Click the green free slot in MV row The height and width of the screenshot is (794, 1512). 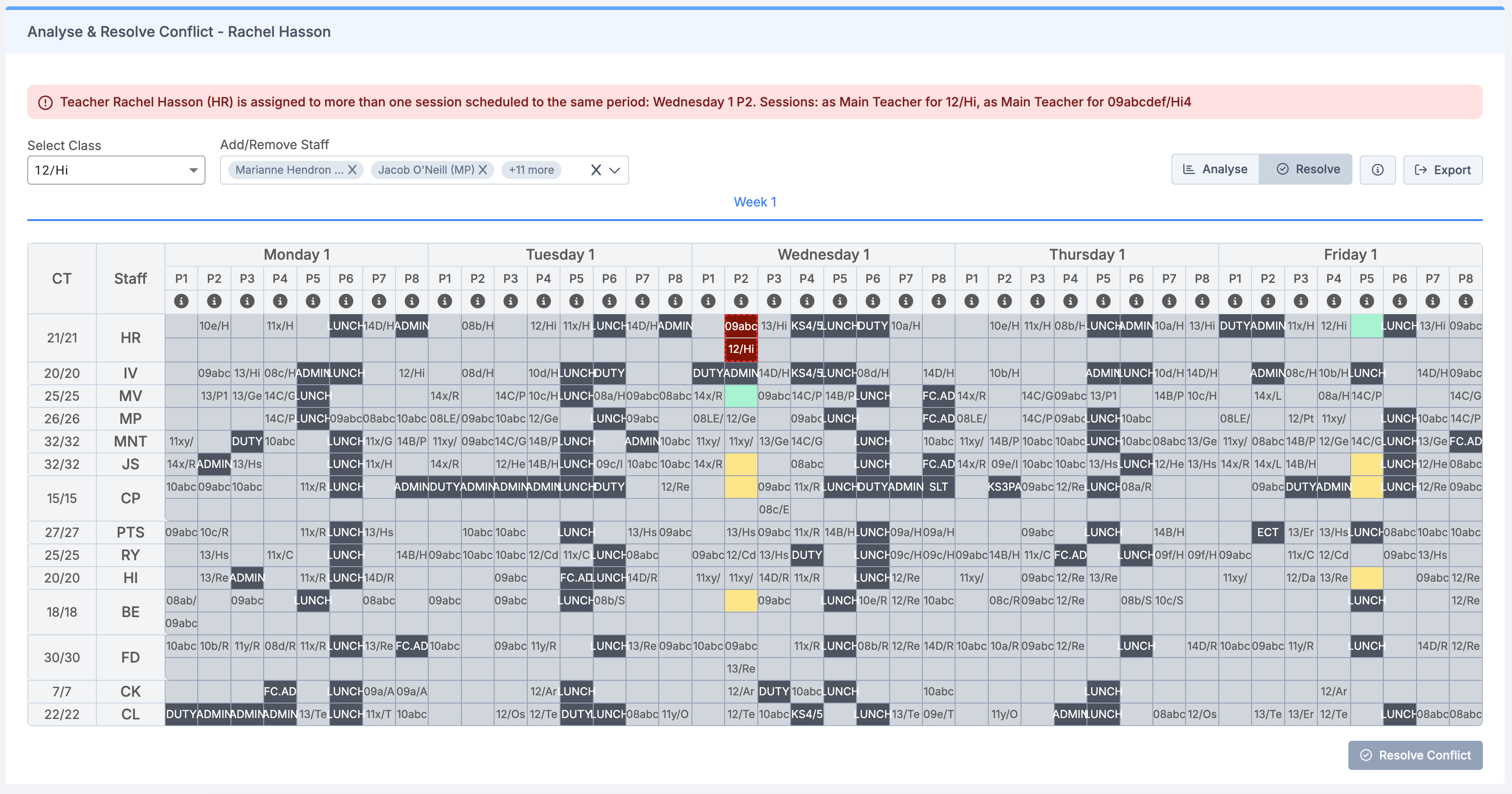(741, 396)
